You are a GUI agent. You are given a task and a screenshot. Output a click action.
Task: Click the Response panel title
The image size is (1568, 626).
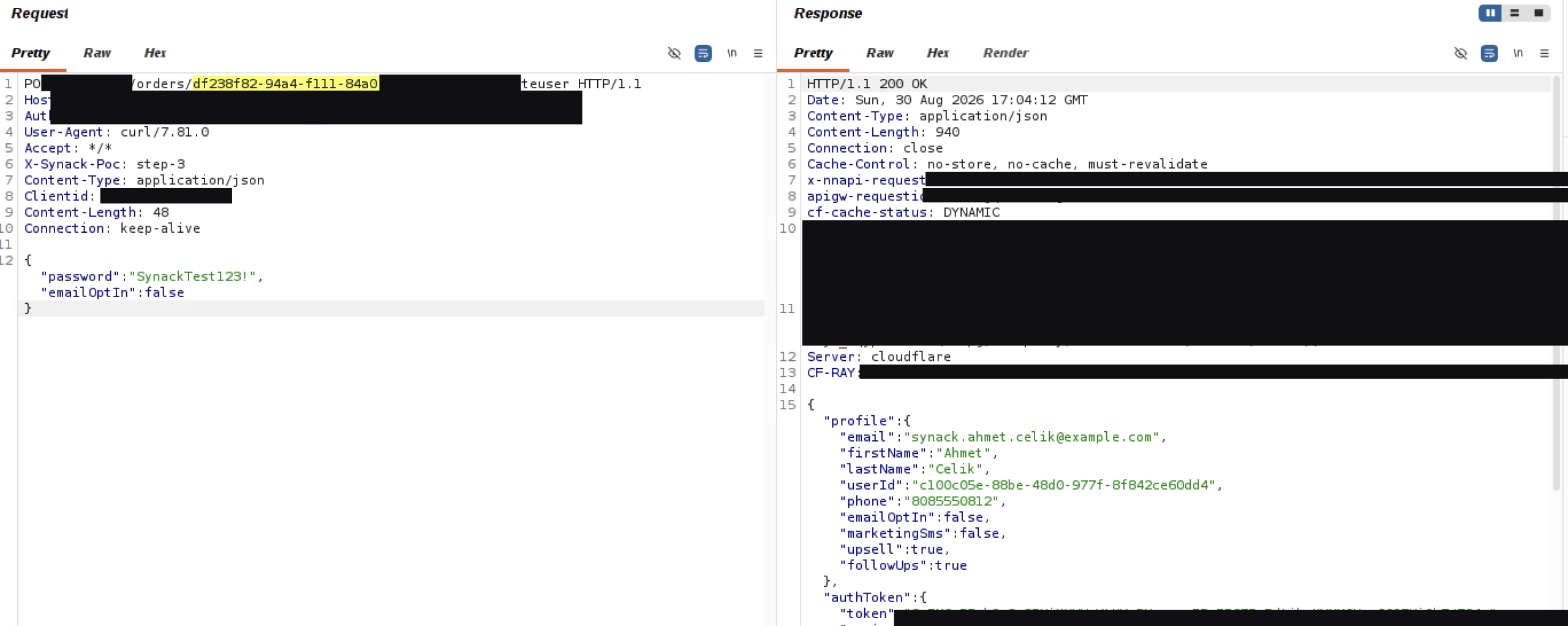(x=828, y=13)
